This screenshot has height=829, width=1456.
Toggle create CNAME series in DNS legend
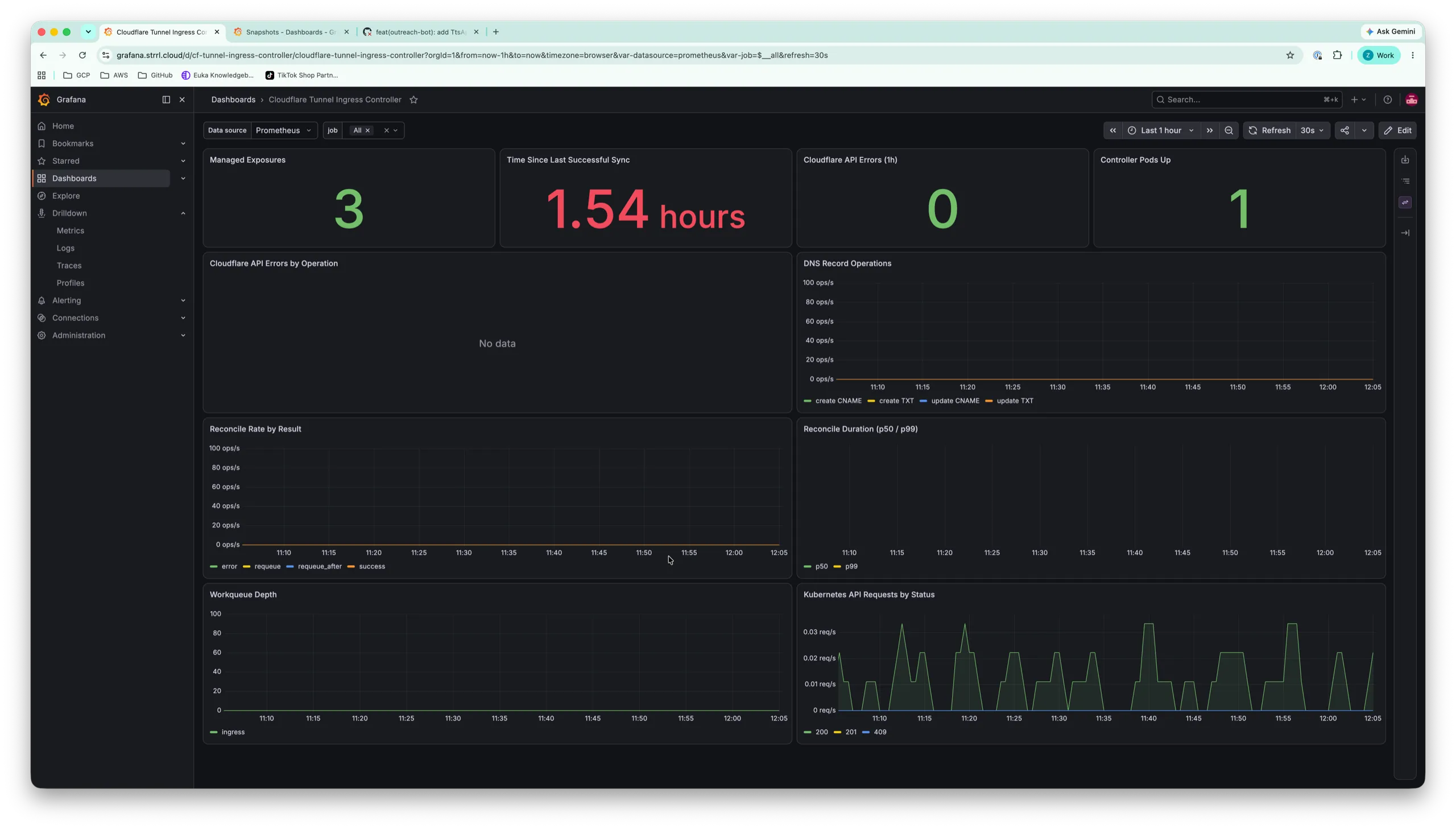(838, 401)
